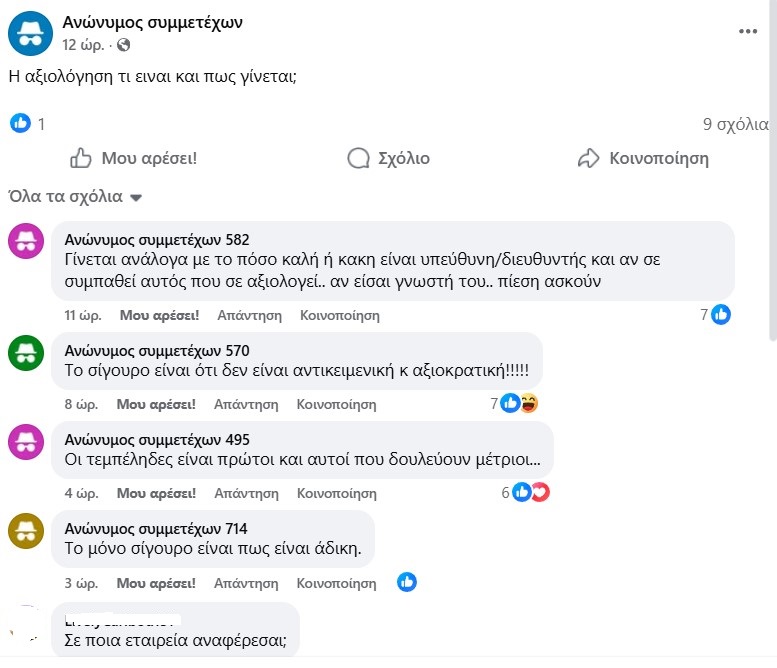
Task: Open the three-dot post options menu
Action: 748,31
